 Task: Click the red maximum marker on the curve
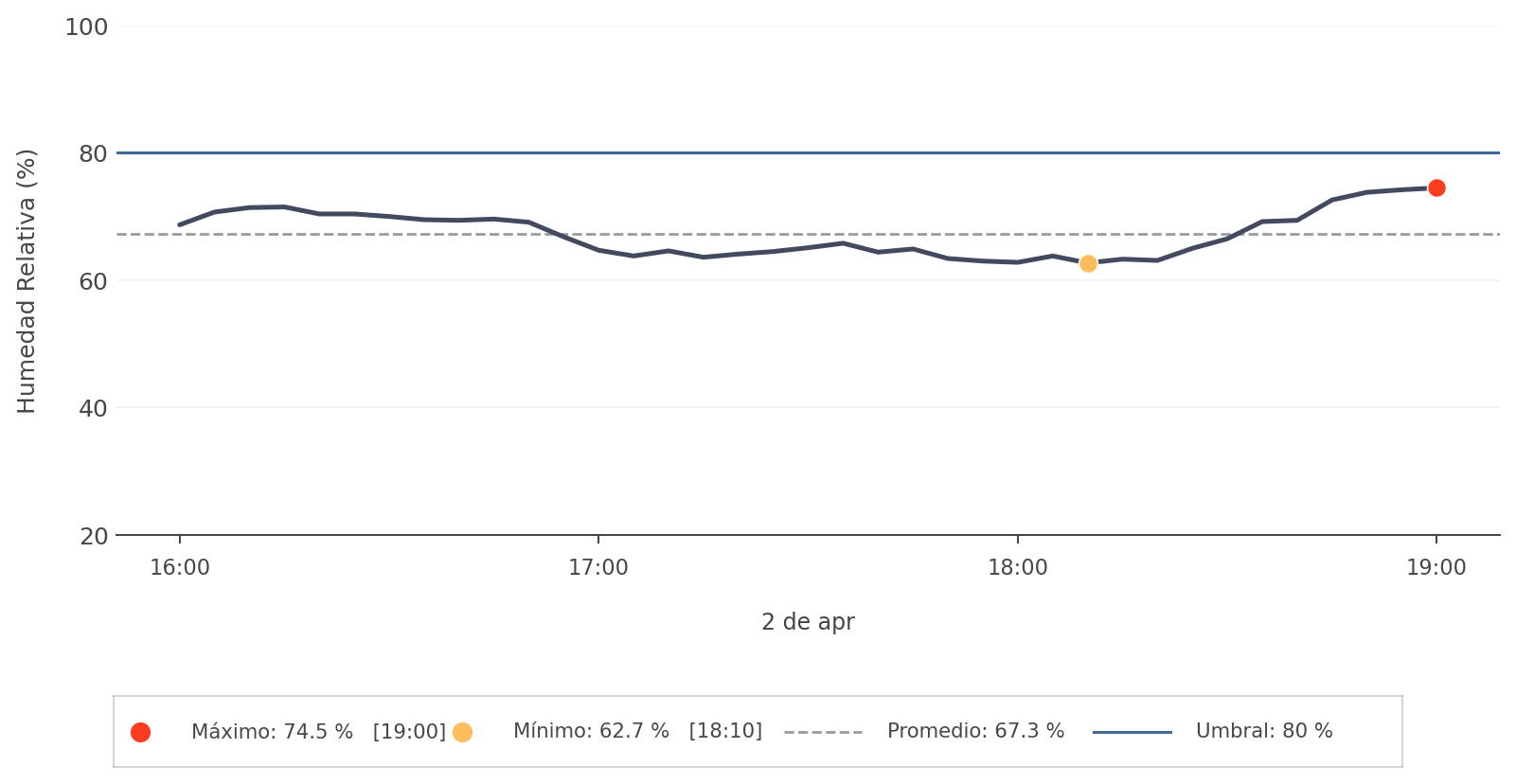(x=1436, y=187)
